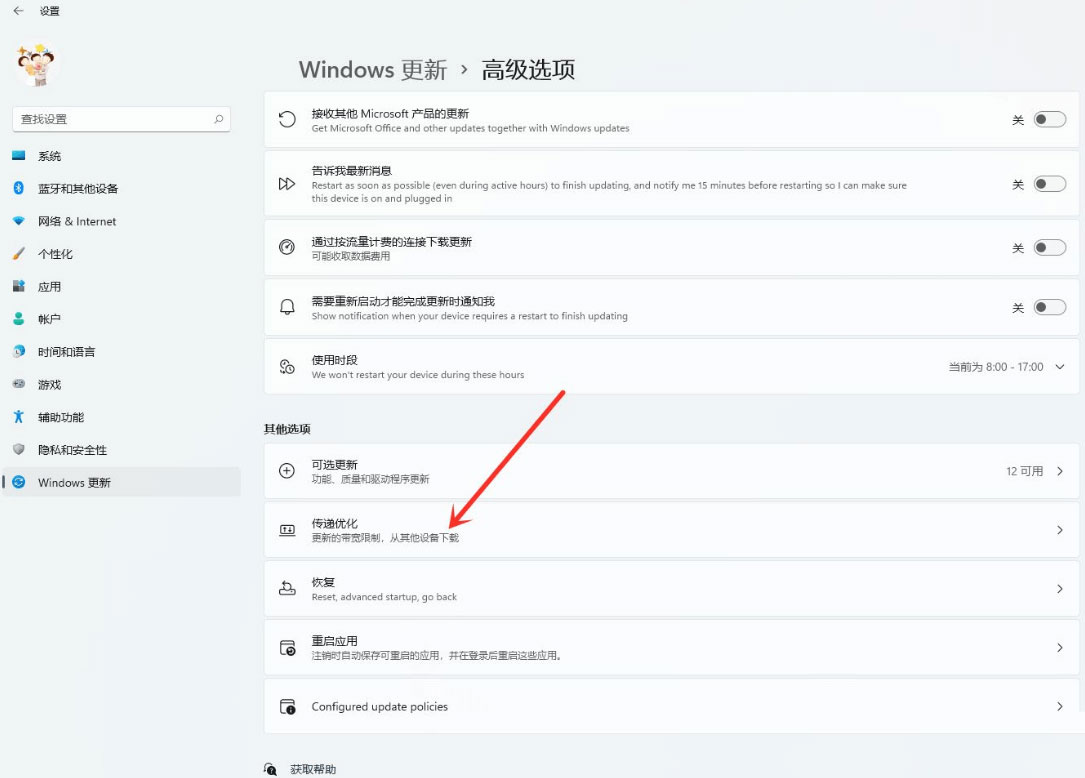This screenshot has height=778, width=1085.
Task: Toggle 接收其他 Microsoft 产品的更新 switch
Action: pyautogui.click(x=1049, y=120)
